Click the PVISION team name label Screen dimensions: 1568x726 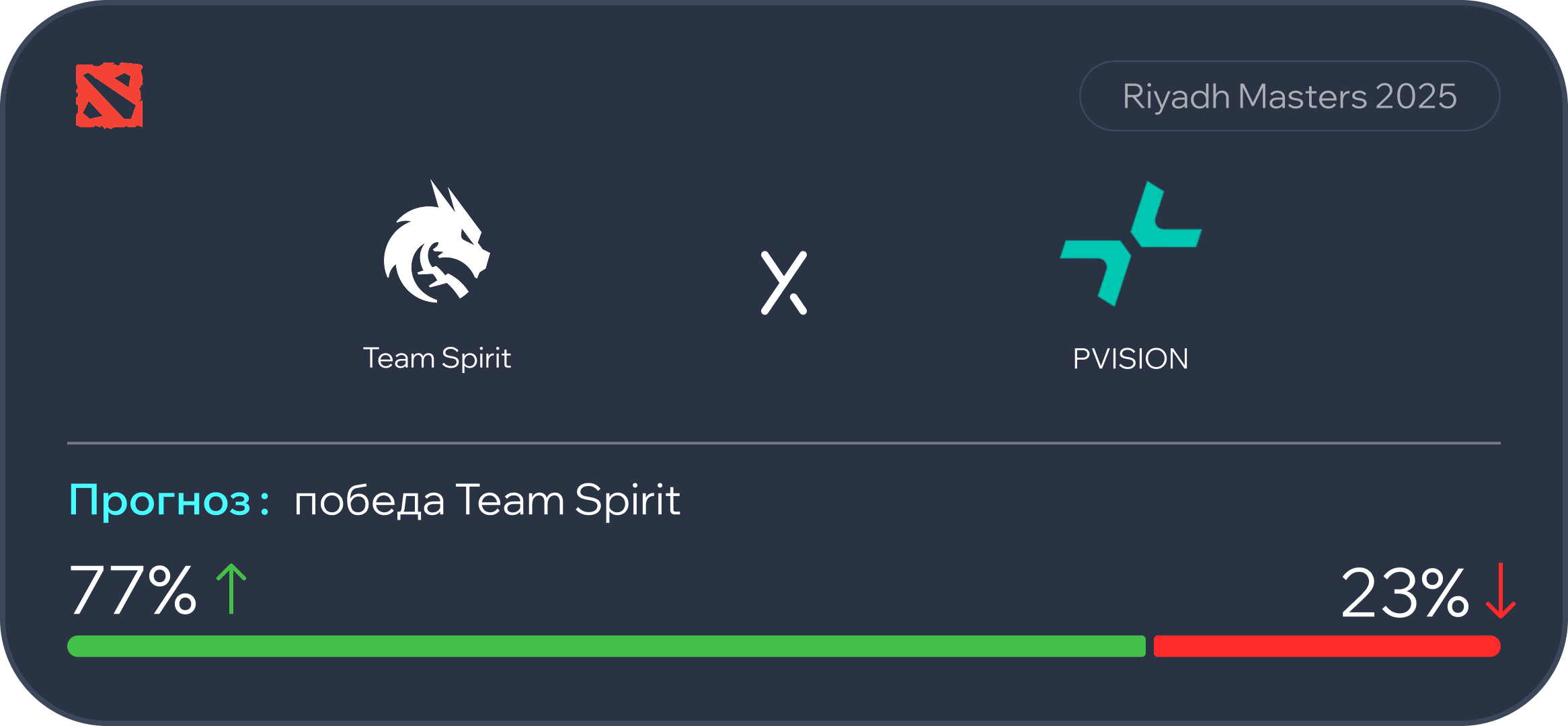click(x=1130, y=359)
